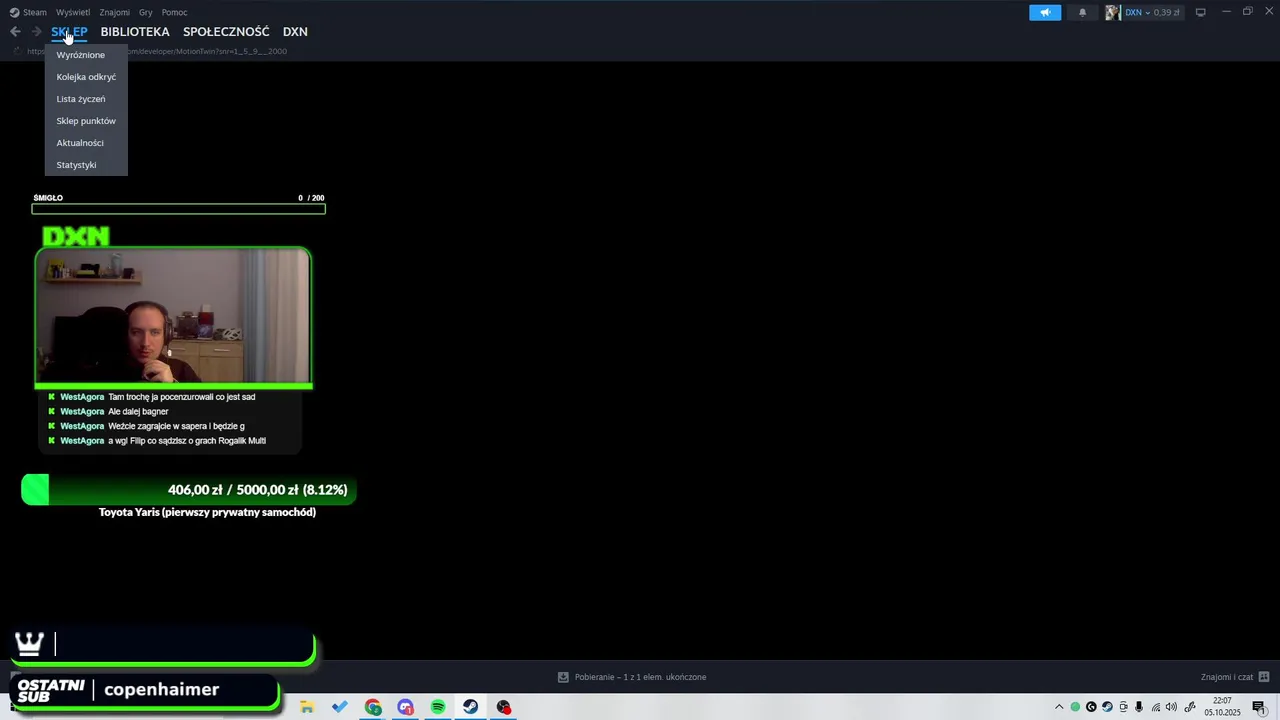Select Sklep punktów in the store menu
This screenshot has width=1280, height=720.
[86, 121]
